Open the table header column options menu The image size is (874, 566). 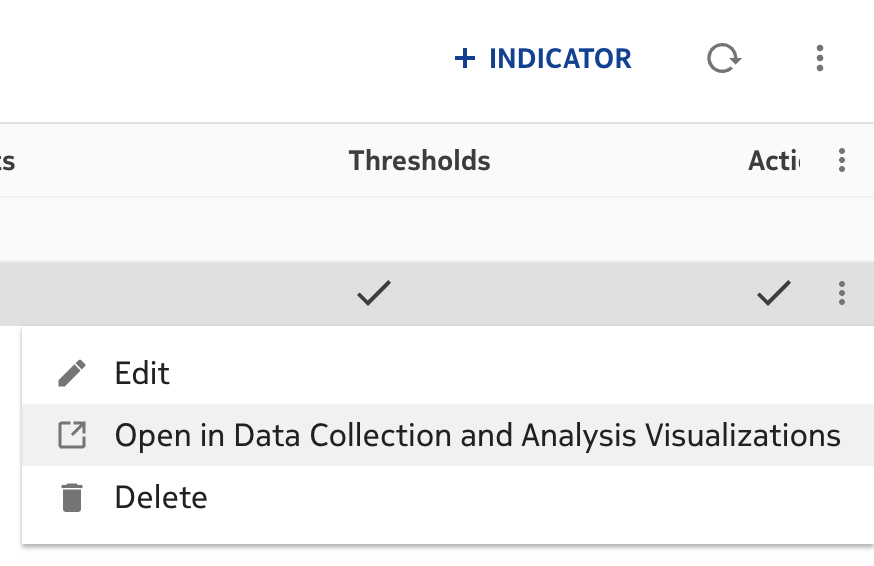[x=842, y=160]
